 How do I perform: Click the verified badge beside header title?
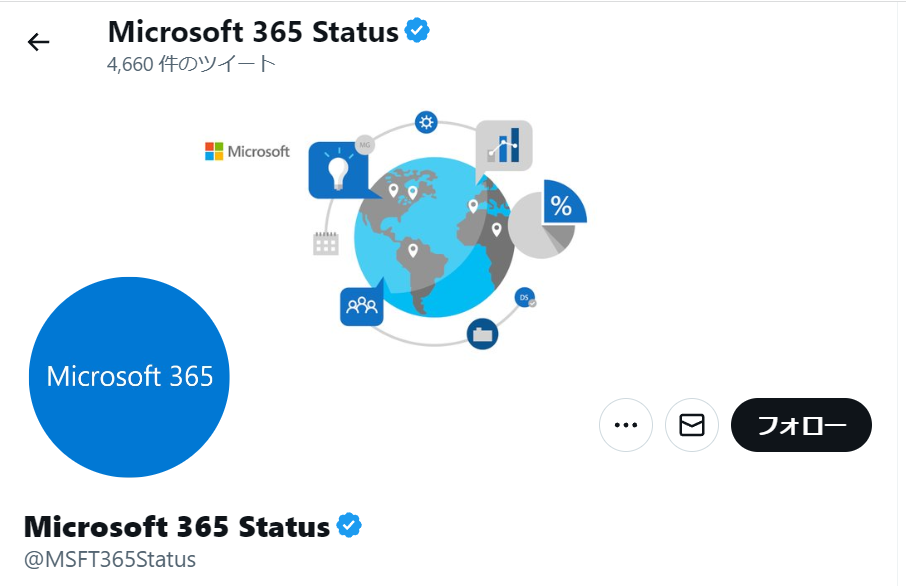coord(417,31)
